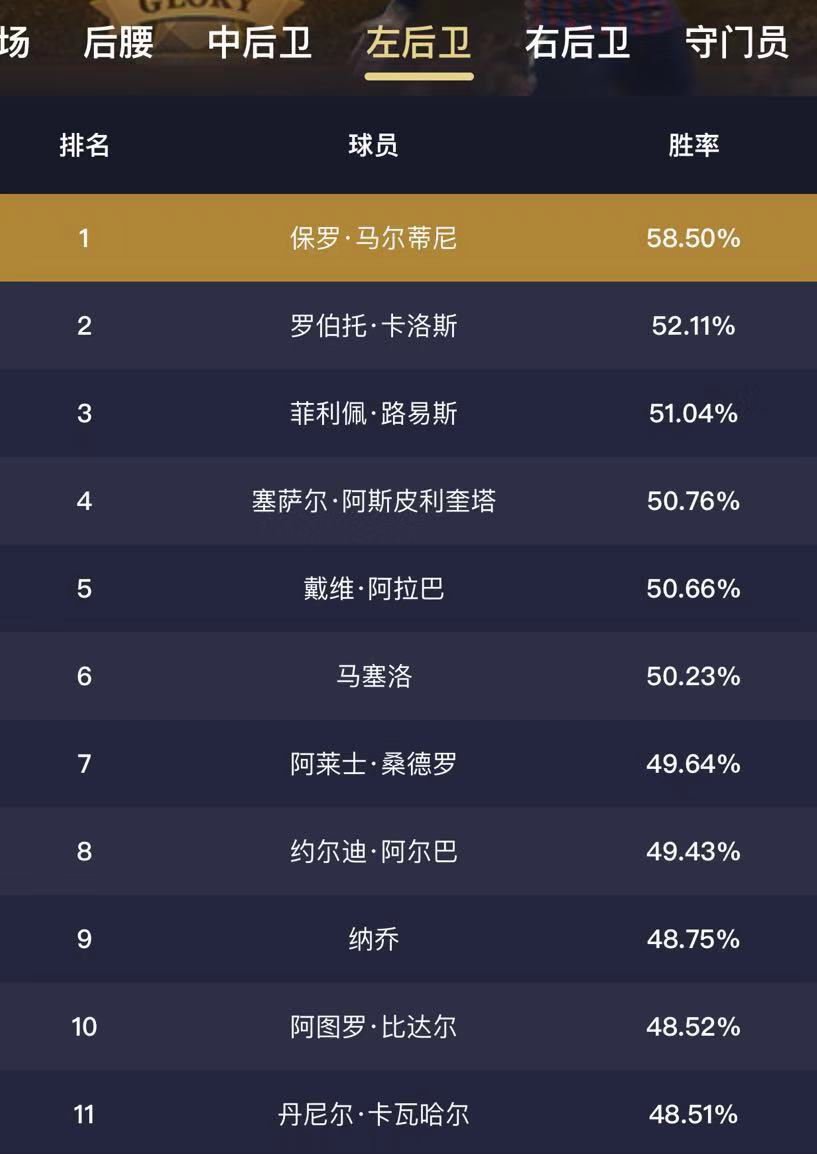817x1154 pixels.
Task: Select the 左后卫 tab
Action: [x=418, y=43]
